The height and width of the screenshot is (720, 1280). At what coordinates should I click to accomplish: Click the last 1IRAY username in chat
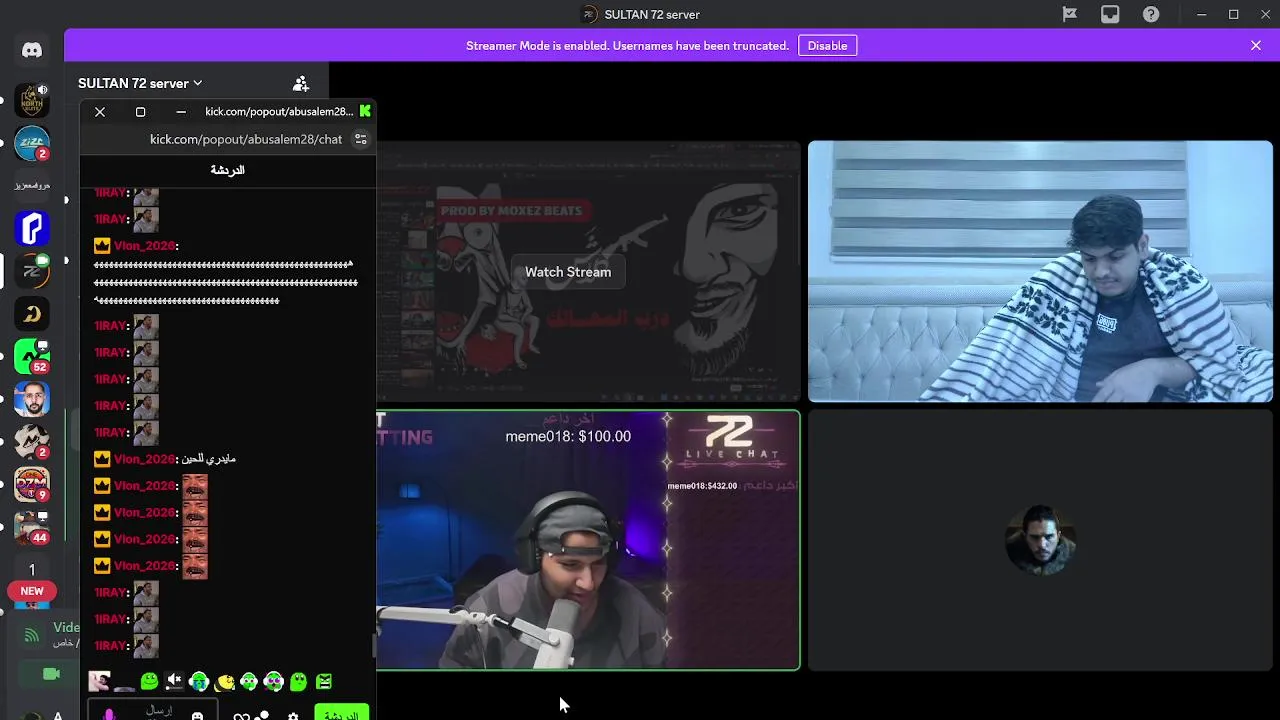[109, 645]
